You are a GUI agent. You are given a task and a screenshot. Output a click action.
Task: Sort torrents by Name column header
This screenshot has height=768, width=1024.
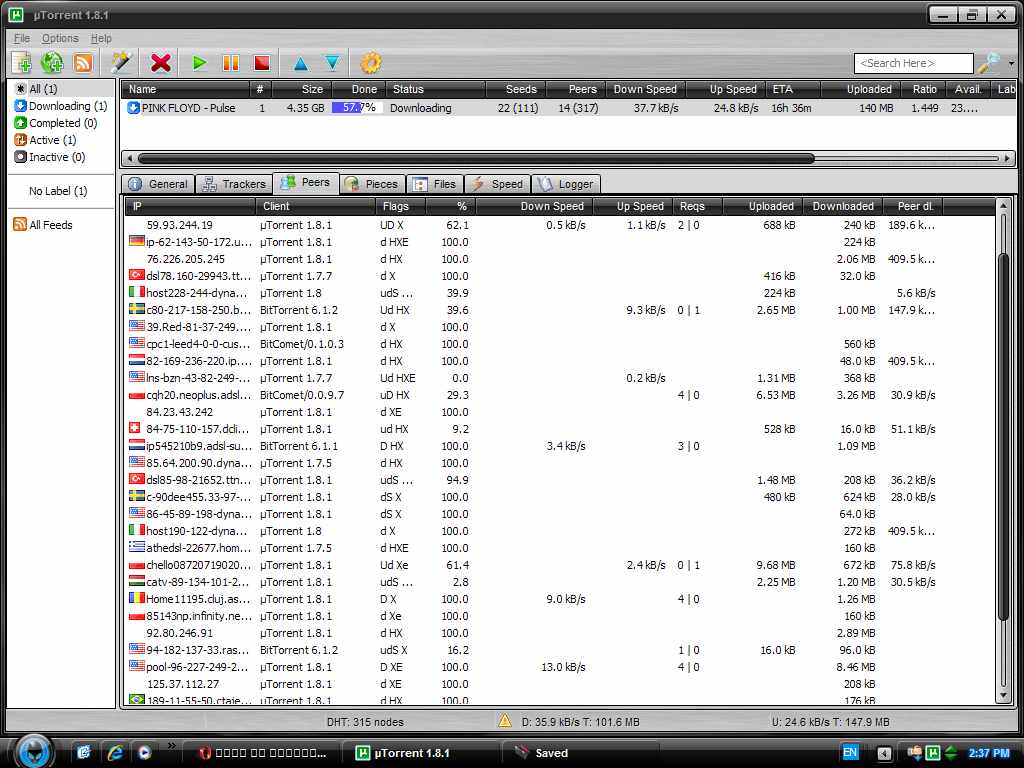185,89
